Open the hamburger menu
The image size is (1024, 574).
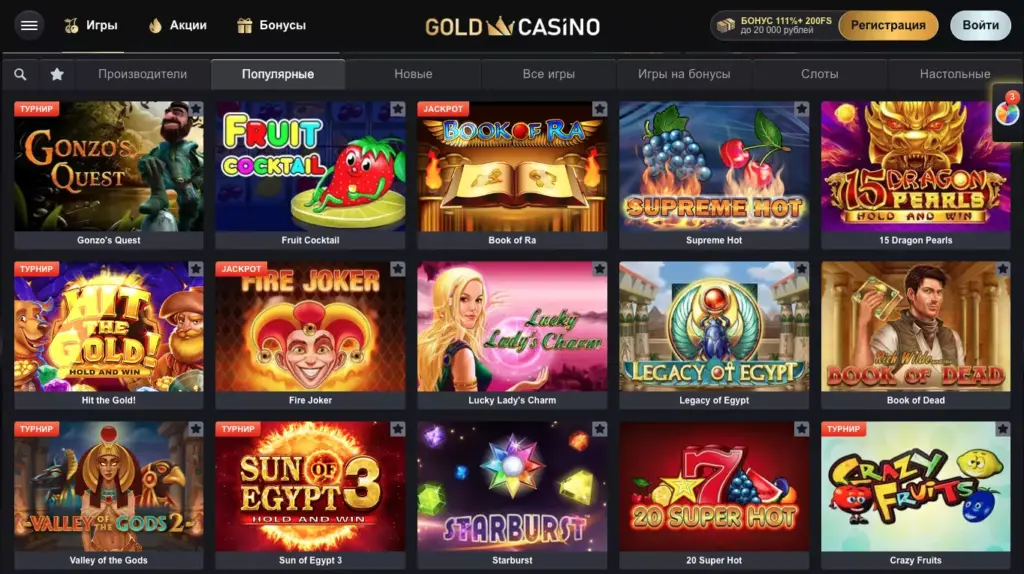click(x=29, y=25)
